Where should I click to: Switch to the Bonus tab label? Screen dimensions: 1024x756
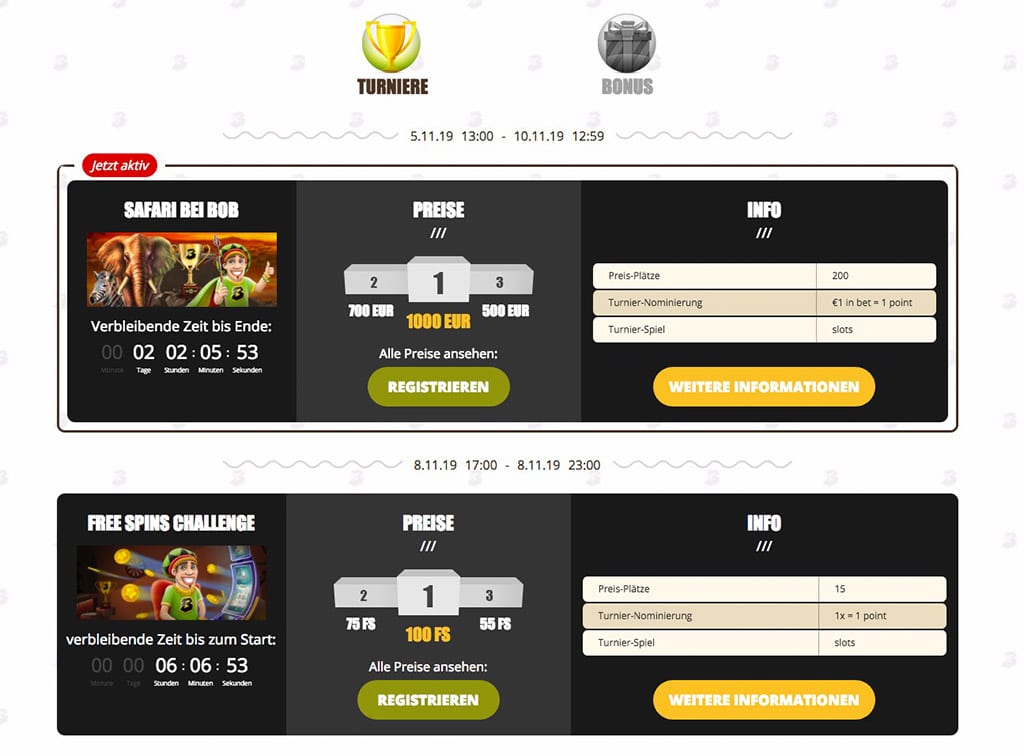[x=627, y=87]
